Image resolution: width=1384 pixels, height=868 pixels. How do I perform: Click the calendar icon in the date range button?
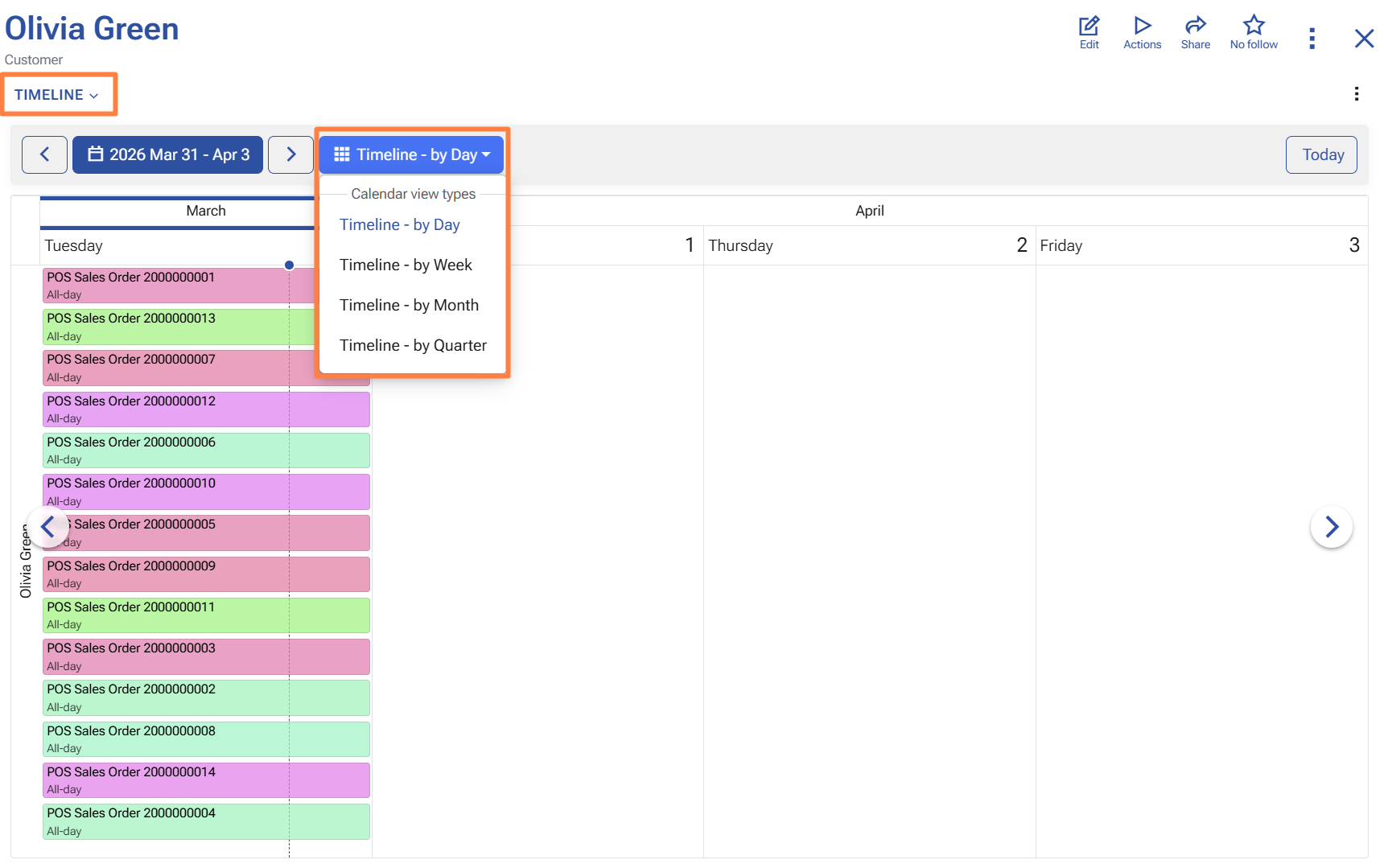click(94, 154)
